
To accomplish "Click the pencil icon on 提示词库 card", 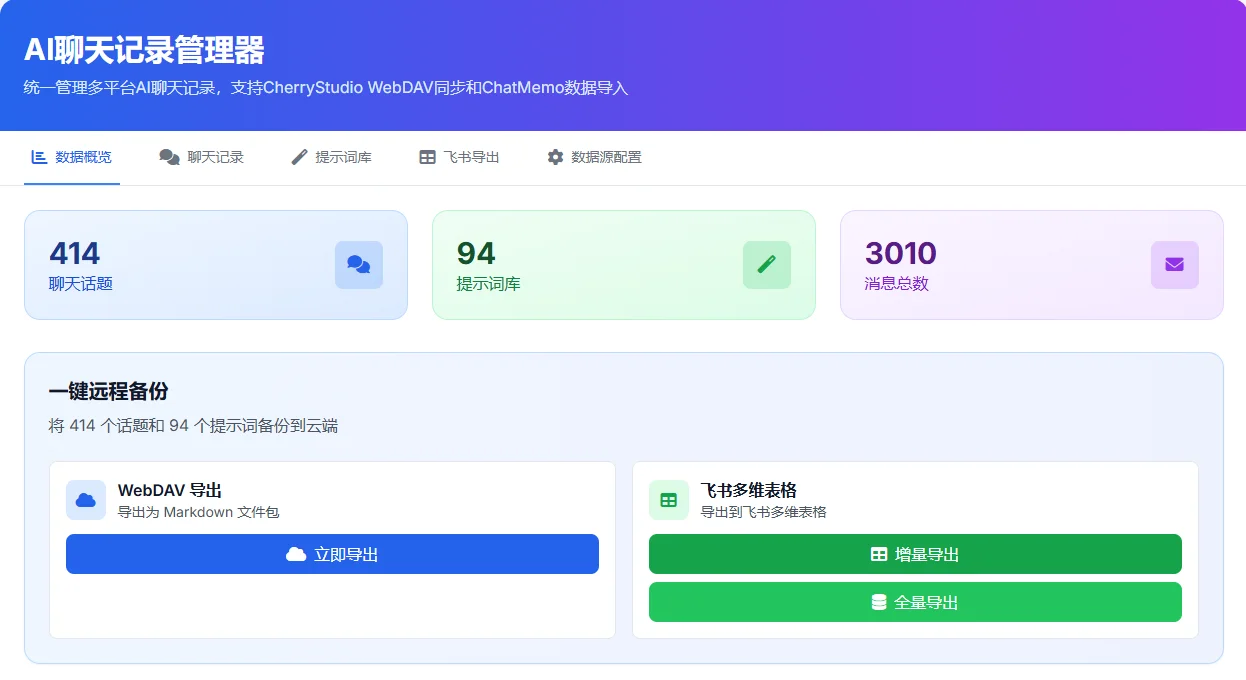I will (x=767, y=265).
